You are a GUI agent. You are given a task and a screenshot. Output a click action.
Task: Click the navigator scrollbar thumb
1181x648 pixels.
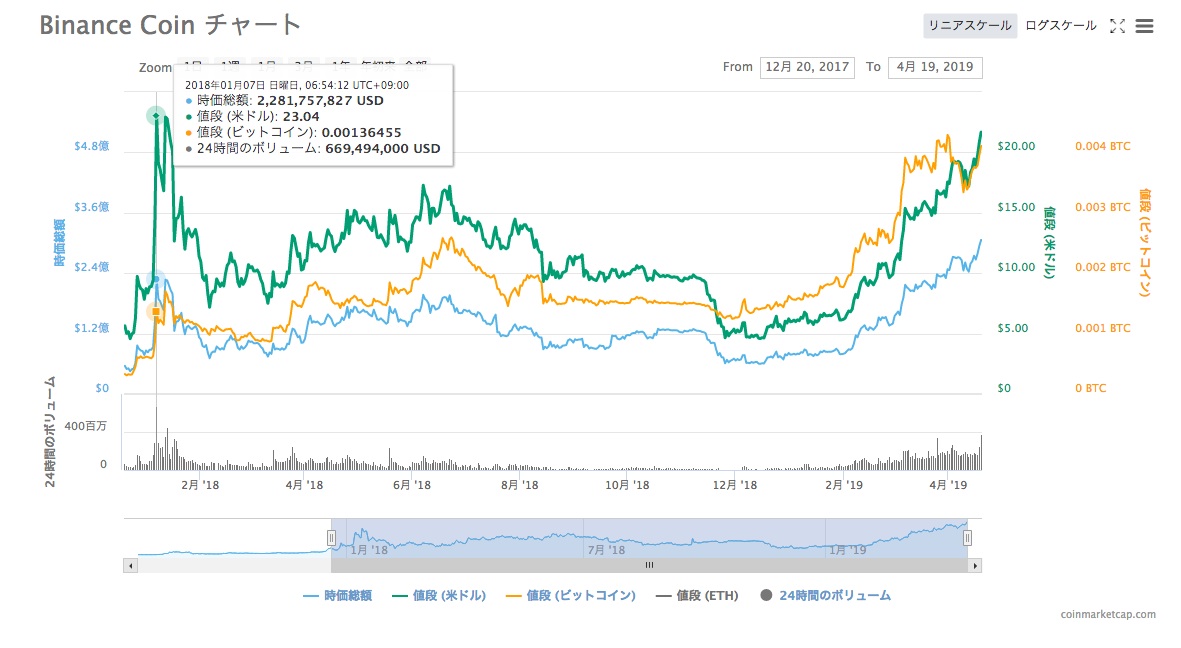[x=649, y=565]
